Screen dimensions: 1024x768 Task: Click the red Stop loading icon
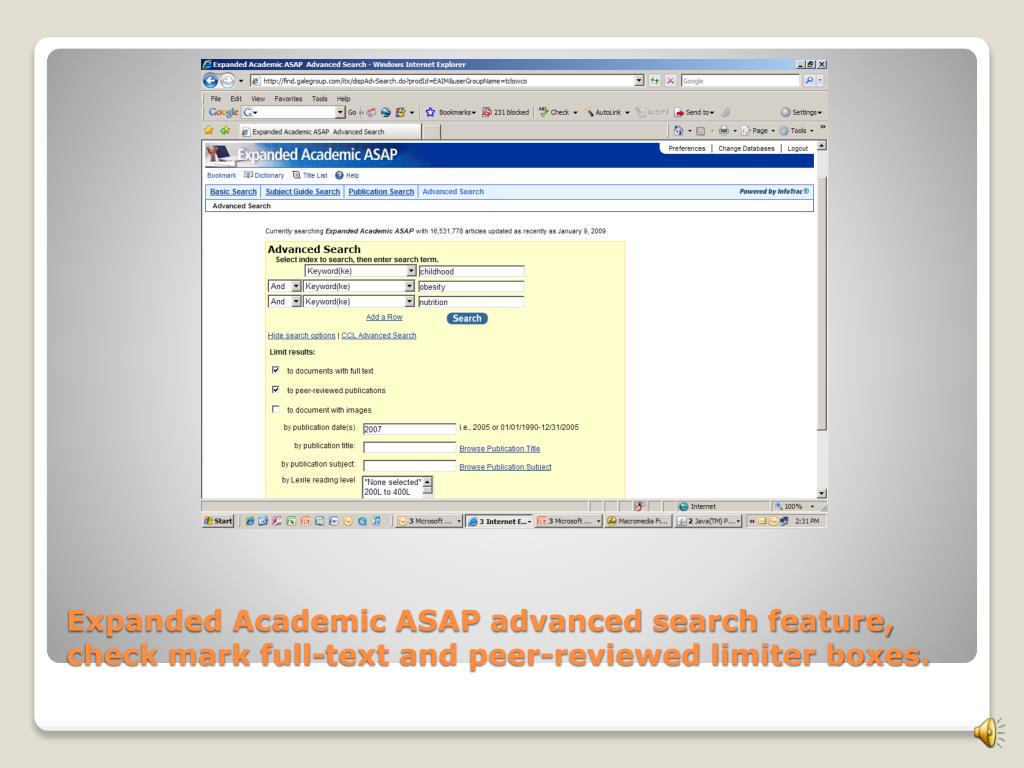tap(670, 81)
